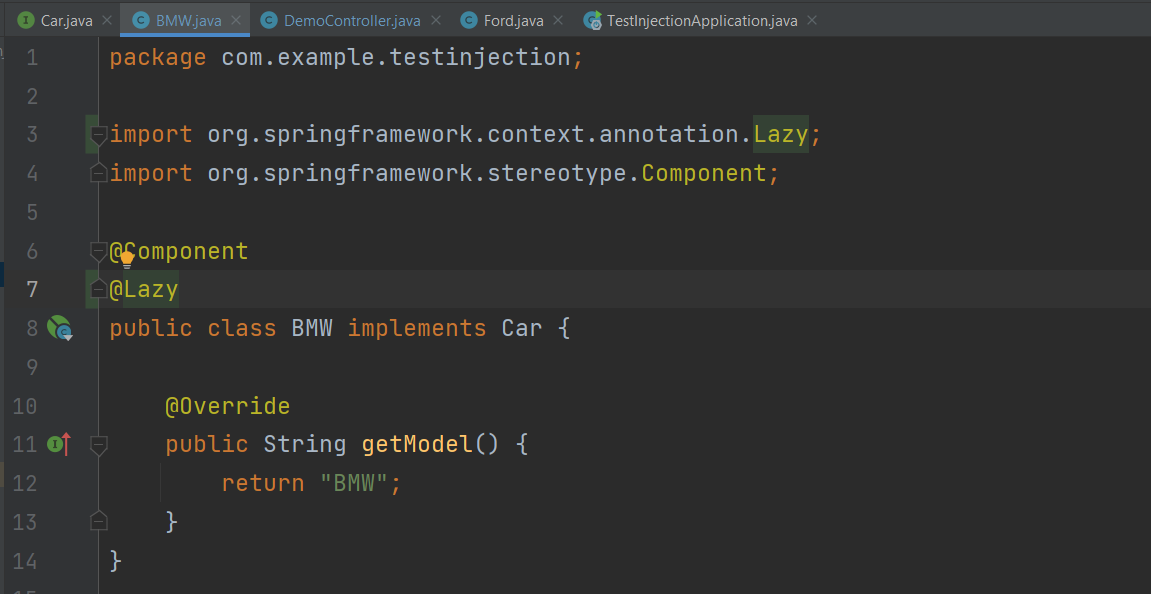Screen dimensions: 1151x594
Task: Click line number 14 in the gutter
Action: pyautogui.click(x=25, y=560)
